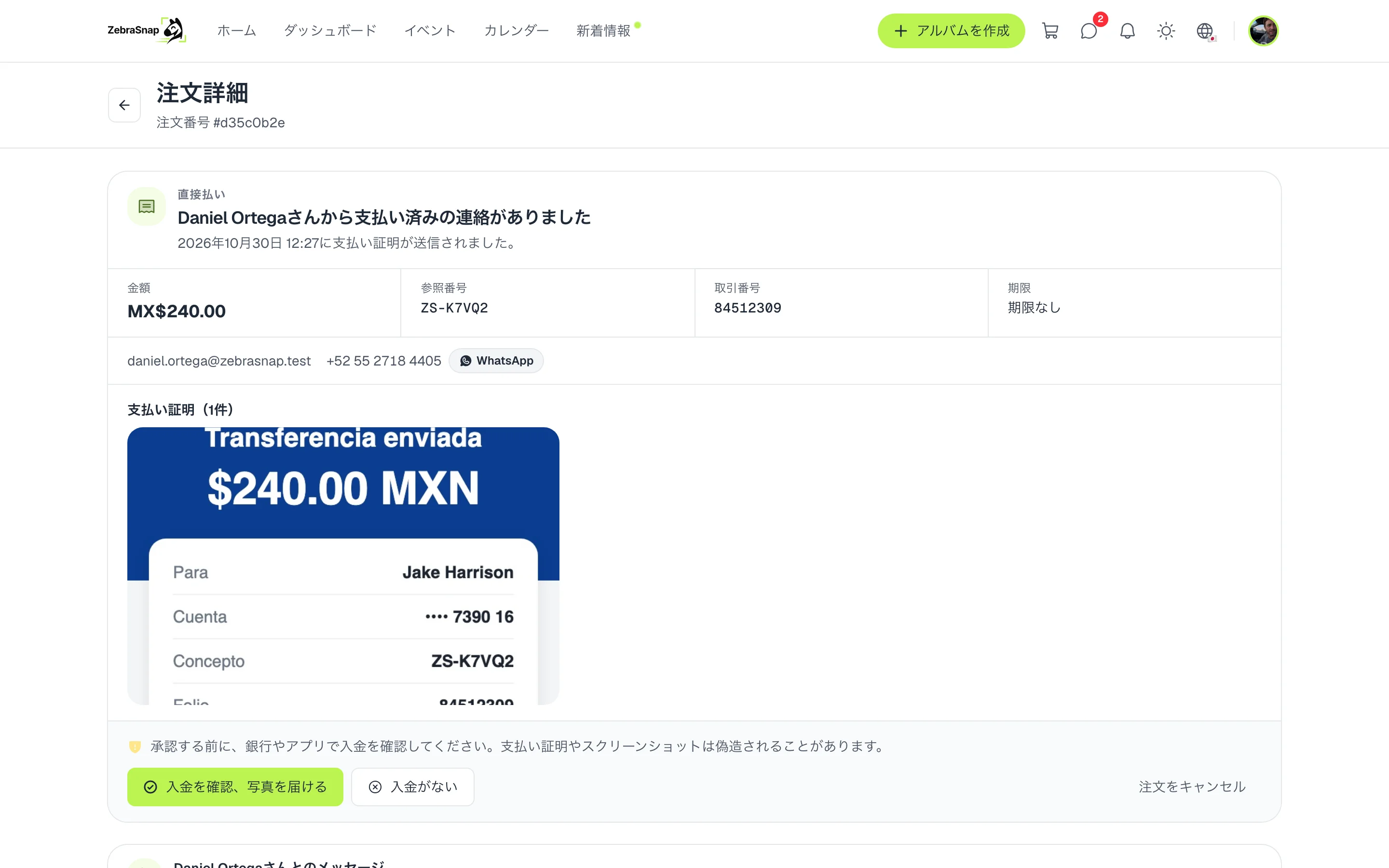Select the reference number ZS-K7VQ2
The image size is (1389, 868).
pyautogui.click(x=454, y=308)
